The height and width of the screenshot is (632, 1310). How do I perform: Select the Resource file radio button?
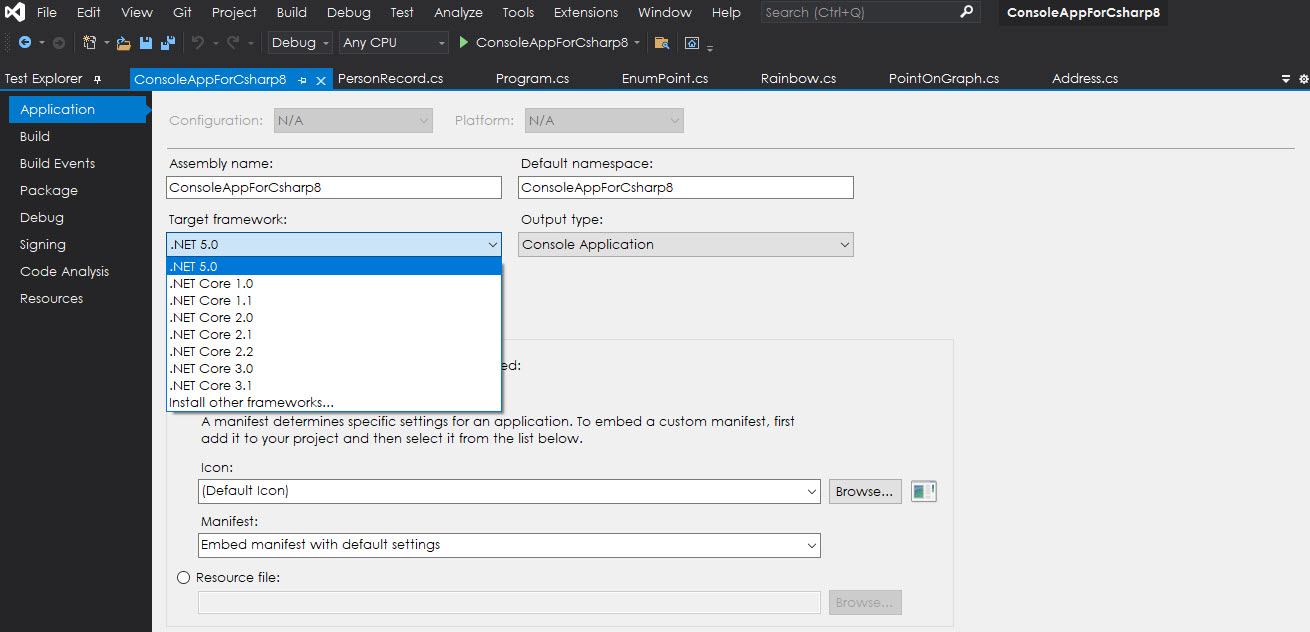pyautogui.click(x=183, y=577)
